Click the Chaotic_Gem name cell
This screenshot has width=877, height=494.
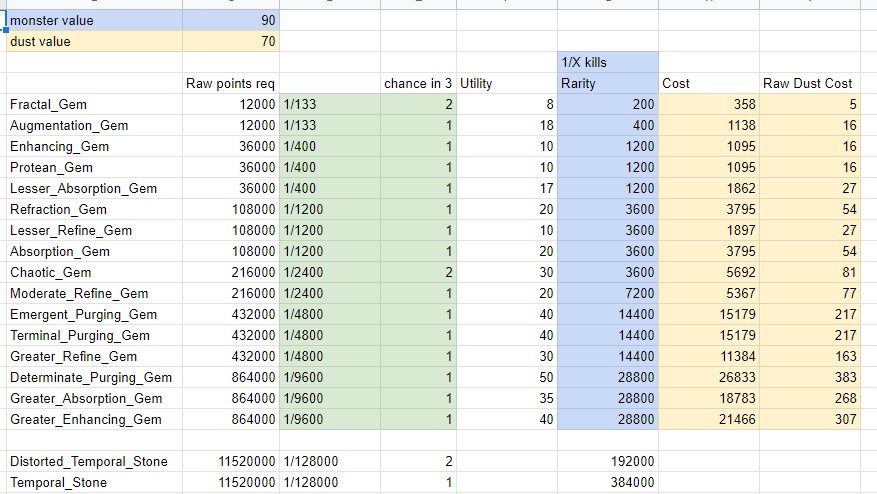95,272
